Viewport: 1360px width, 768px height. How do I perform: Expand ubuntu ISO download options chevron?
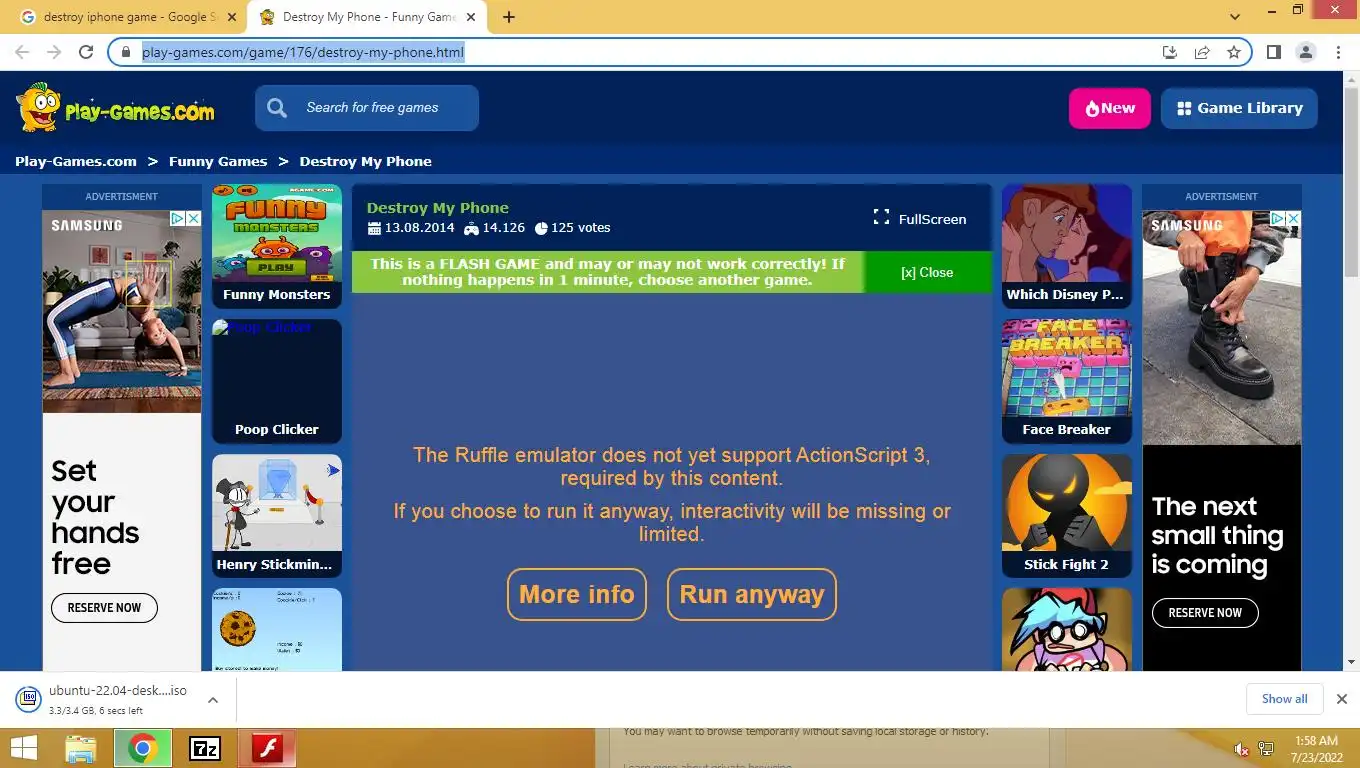coord(213,700)
